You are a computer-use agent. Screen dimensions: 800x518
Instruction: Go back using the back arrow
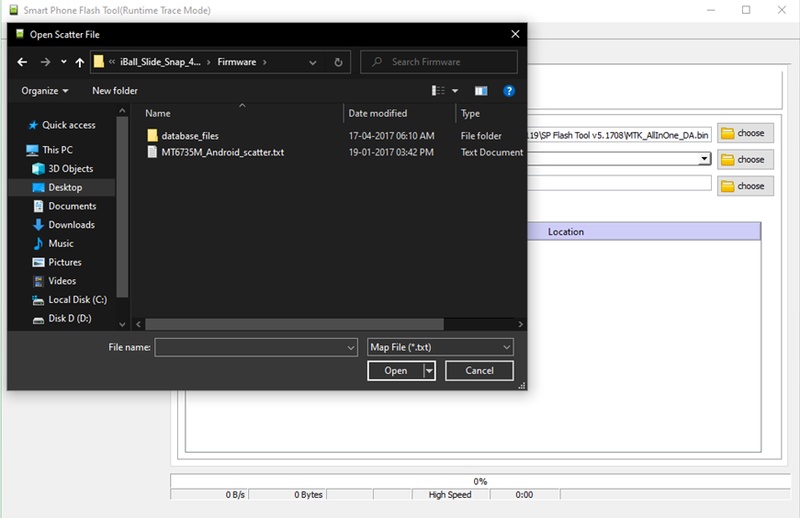point(22,62)
